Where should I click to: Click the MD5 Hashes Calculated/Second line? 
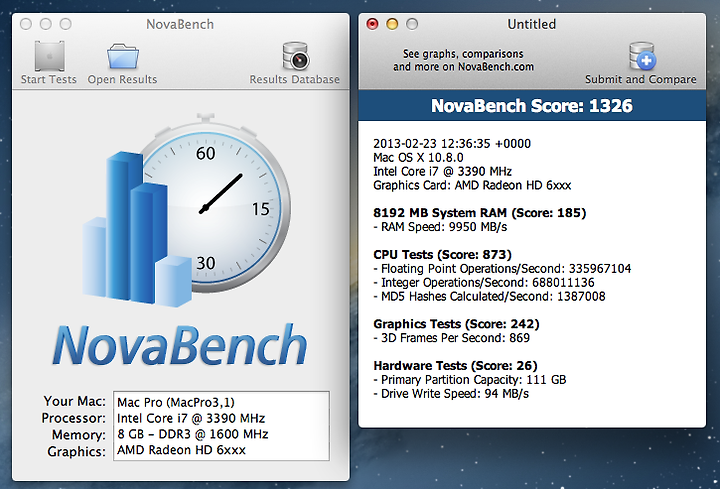point(489,296)
